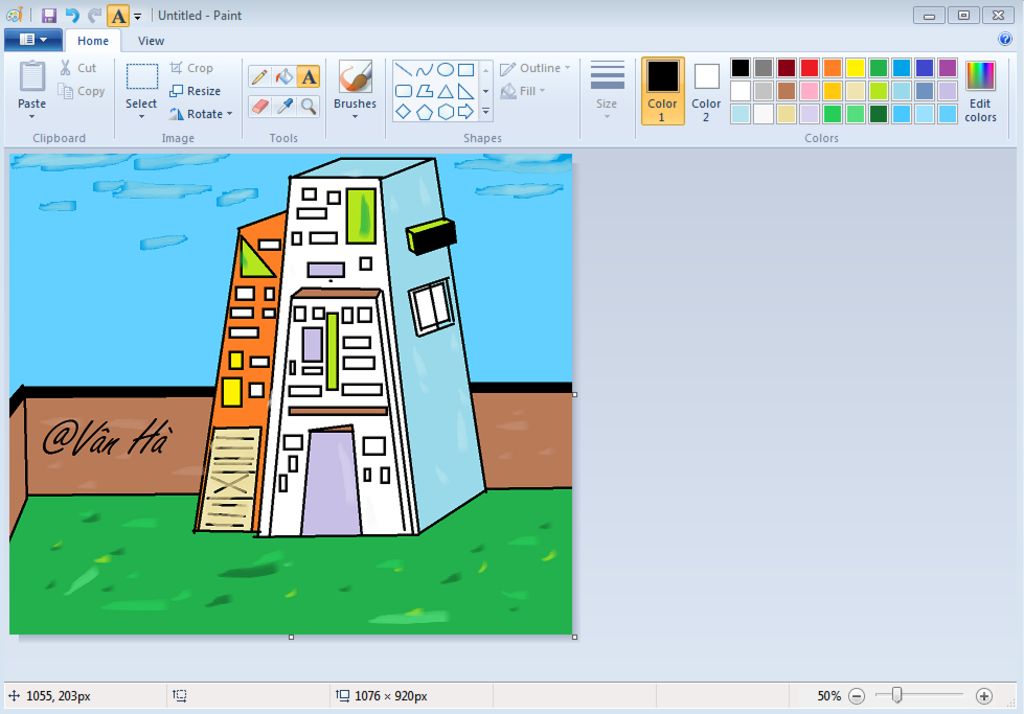Click the Redo arrow in title bar
This screenshot has width=1024, height=714.
[95, 15]
